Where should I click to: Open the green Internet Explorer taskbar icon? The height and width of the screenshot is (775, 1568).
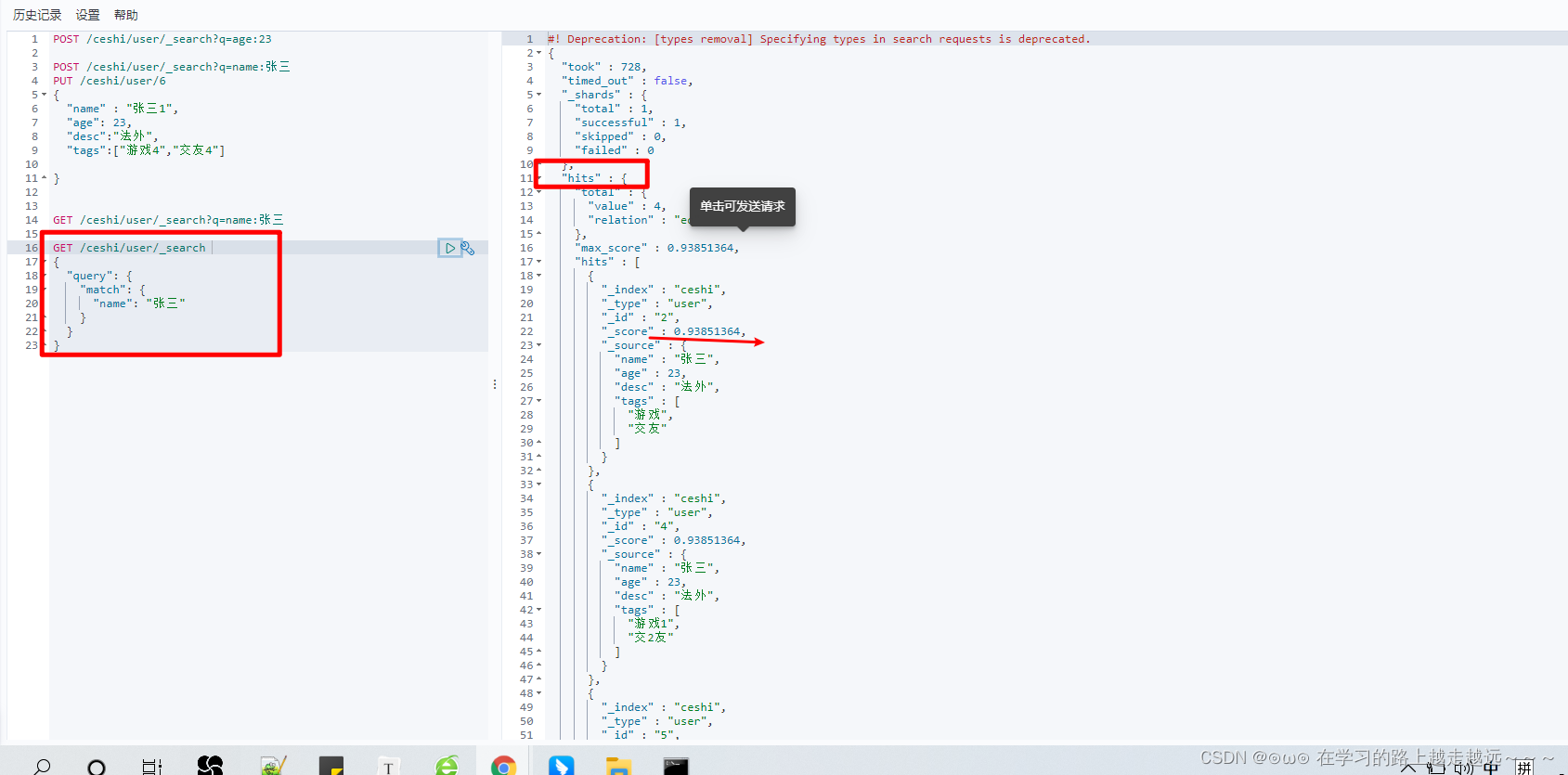point(447,767)
